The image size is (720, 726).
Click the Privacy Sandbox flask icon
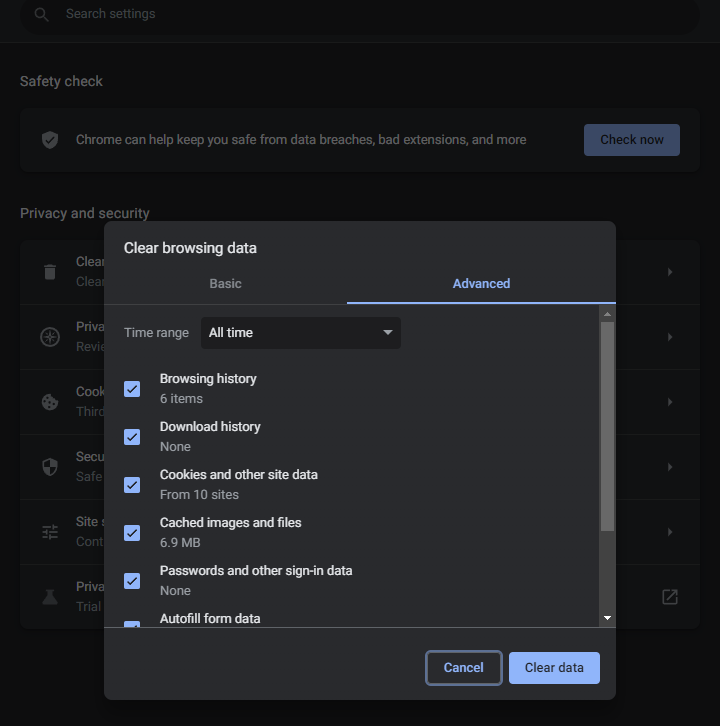[x=50, y=597]
